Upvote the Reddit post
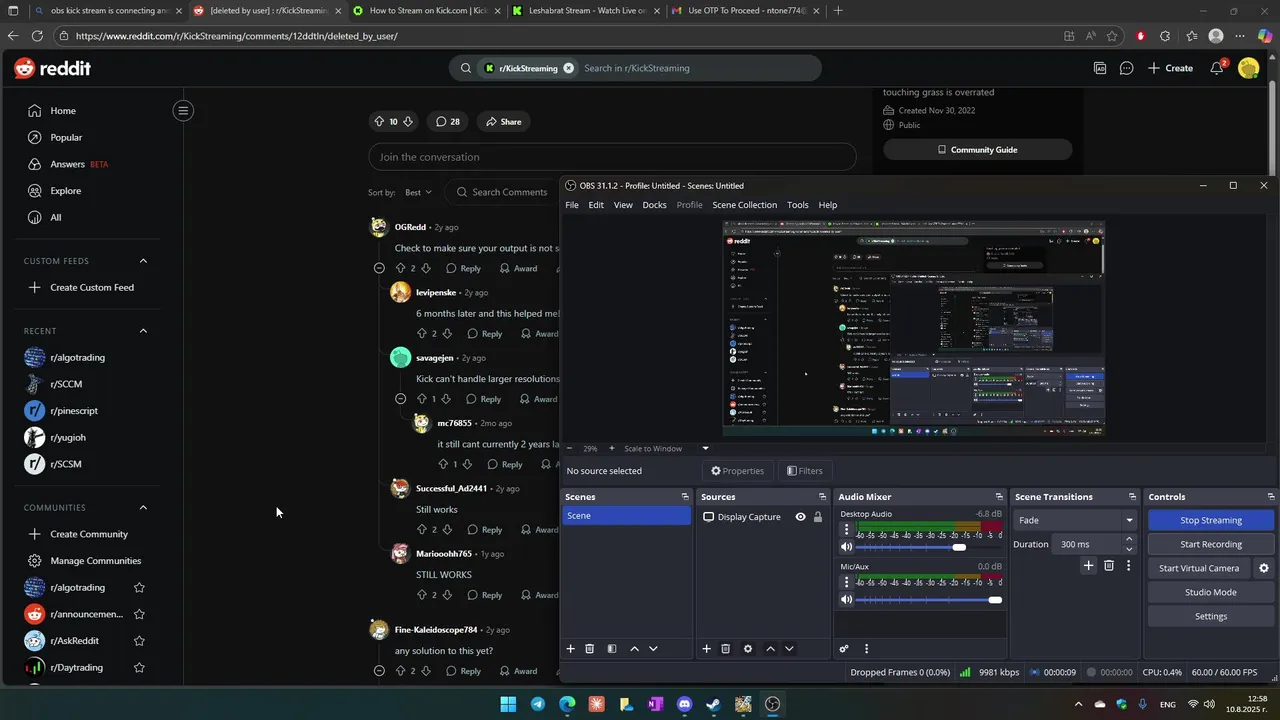 pos(379,121)
